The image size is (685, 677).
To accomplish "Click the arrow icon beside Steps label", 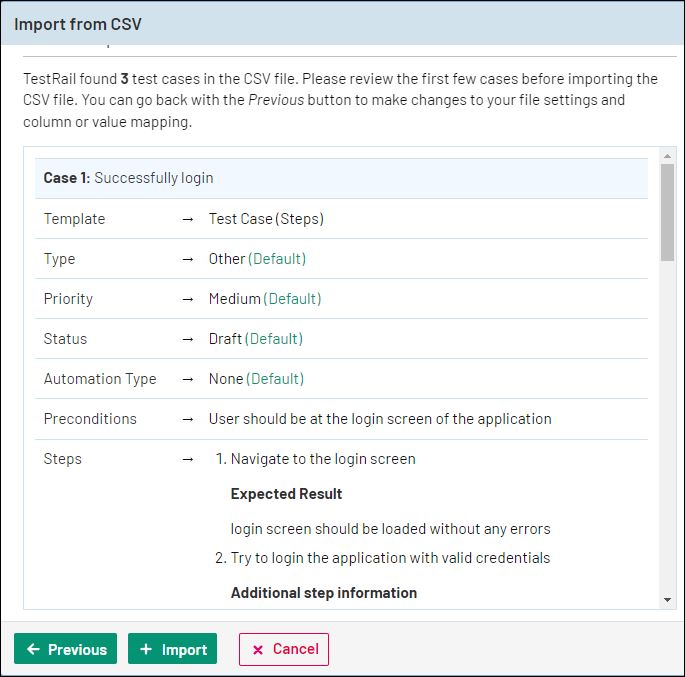I will [x=188, y=459].
